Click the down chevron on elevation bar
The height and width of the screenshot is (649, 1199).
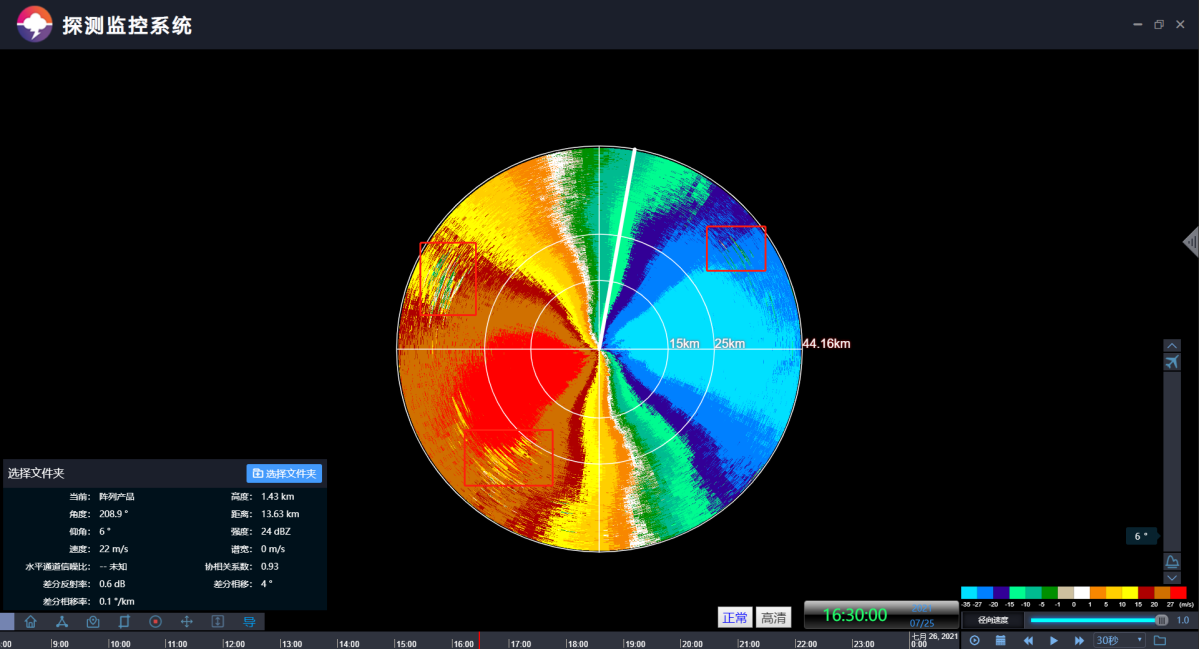tap(1172, 578)
